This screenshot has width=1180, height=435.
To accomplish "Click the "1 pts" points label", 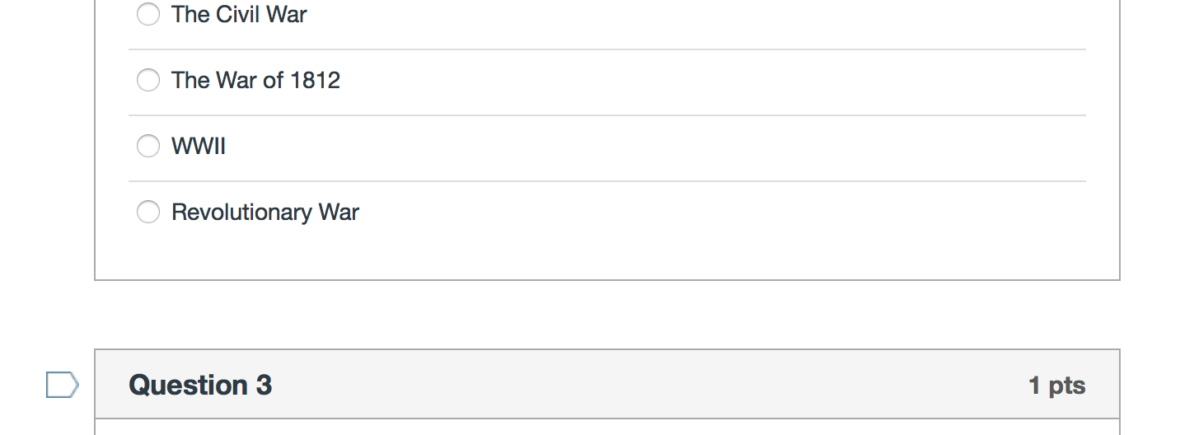I will click(1057, 385).
